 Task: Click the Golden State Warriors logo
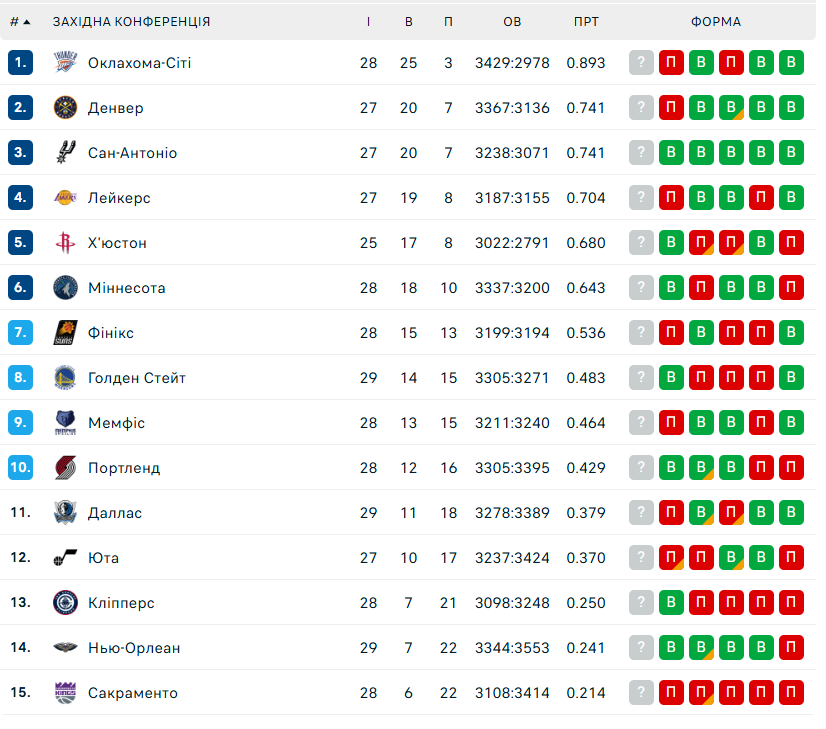tap(65, 378)
